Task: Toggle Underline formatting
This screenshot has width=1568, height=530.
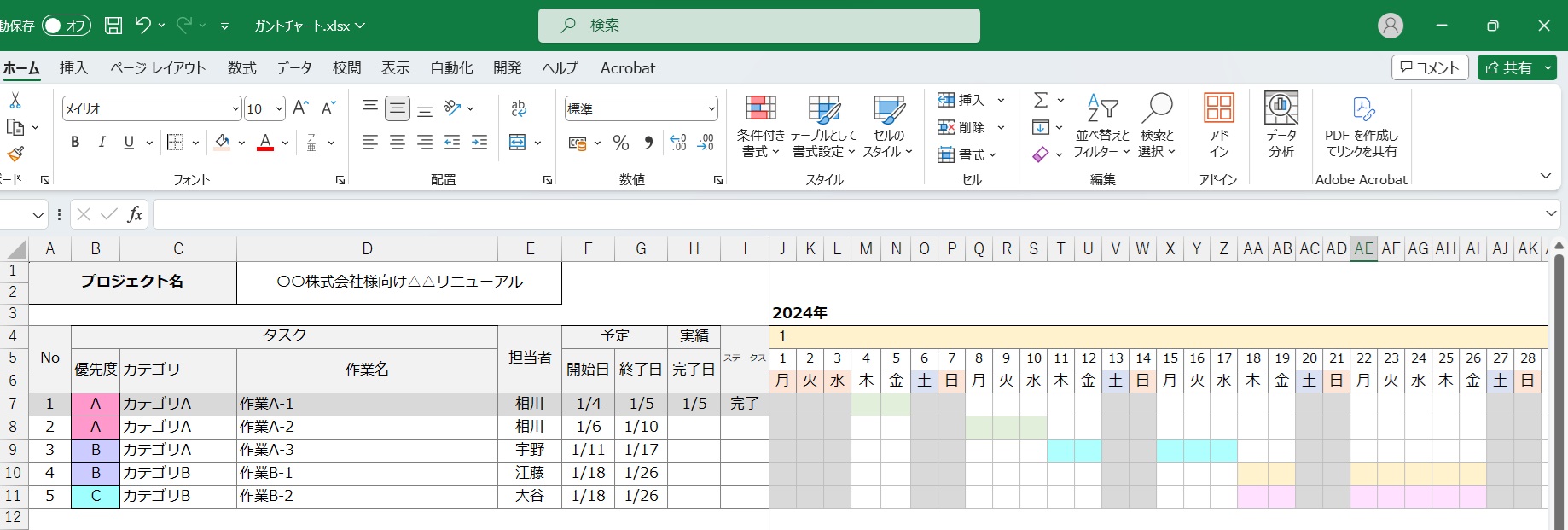Action: tap(129, 143)
